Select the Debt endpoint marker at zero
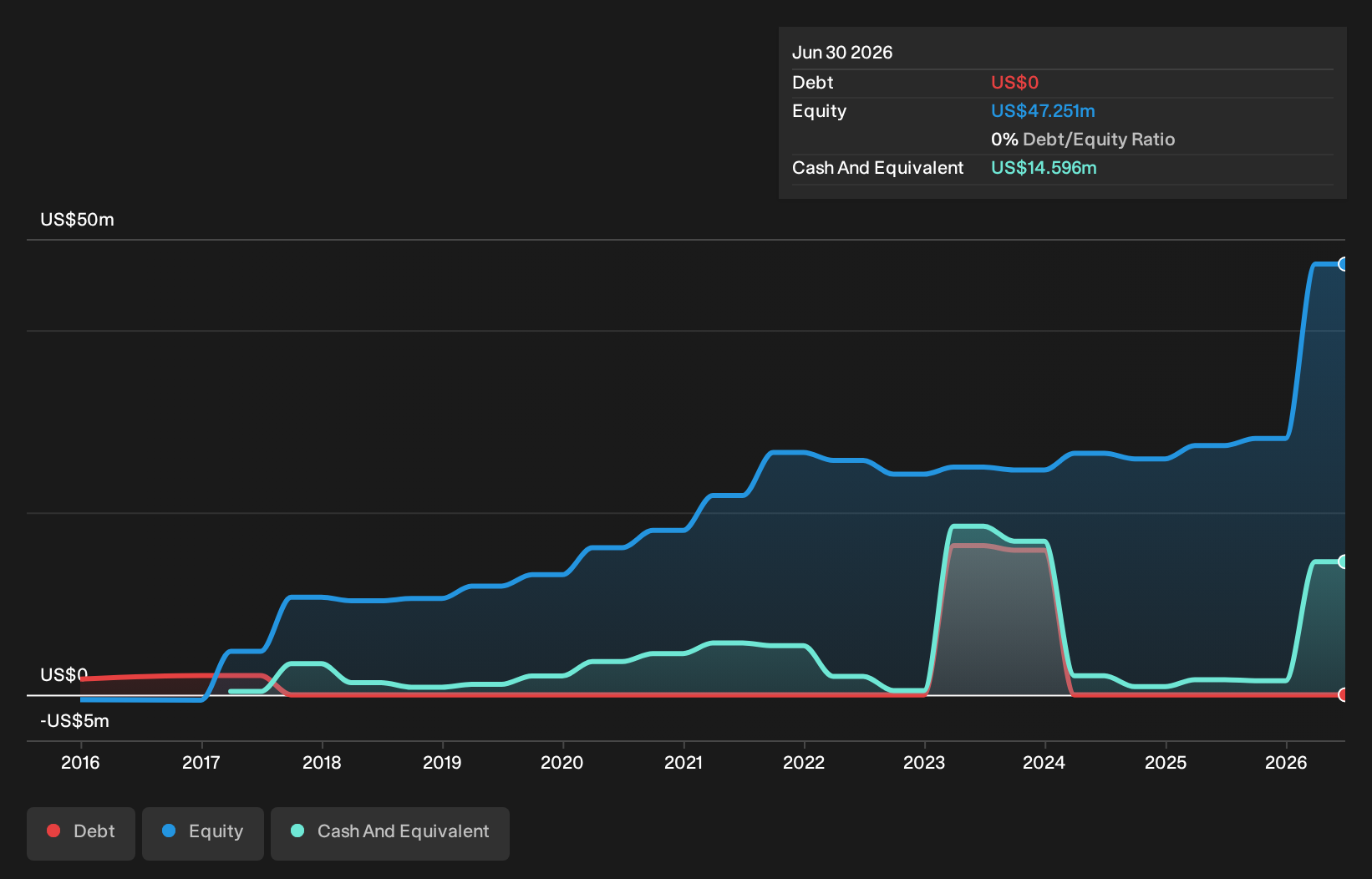The image size is (1372, 879). pyautogui.click(x=1343, y=694)
